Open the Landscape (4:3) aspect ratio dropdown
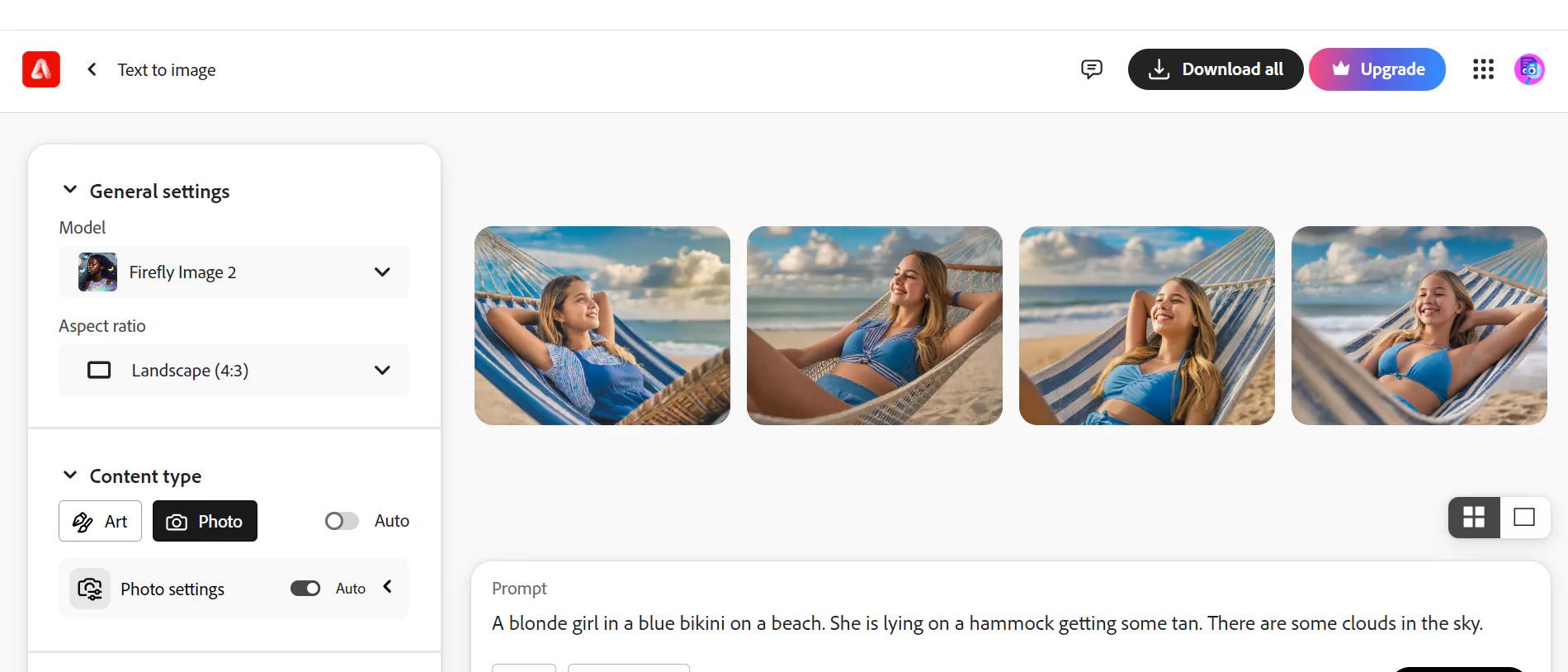1568x672 pixels. [234, 370]
